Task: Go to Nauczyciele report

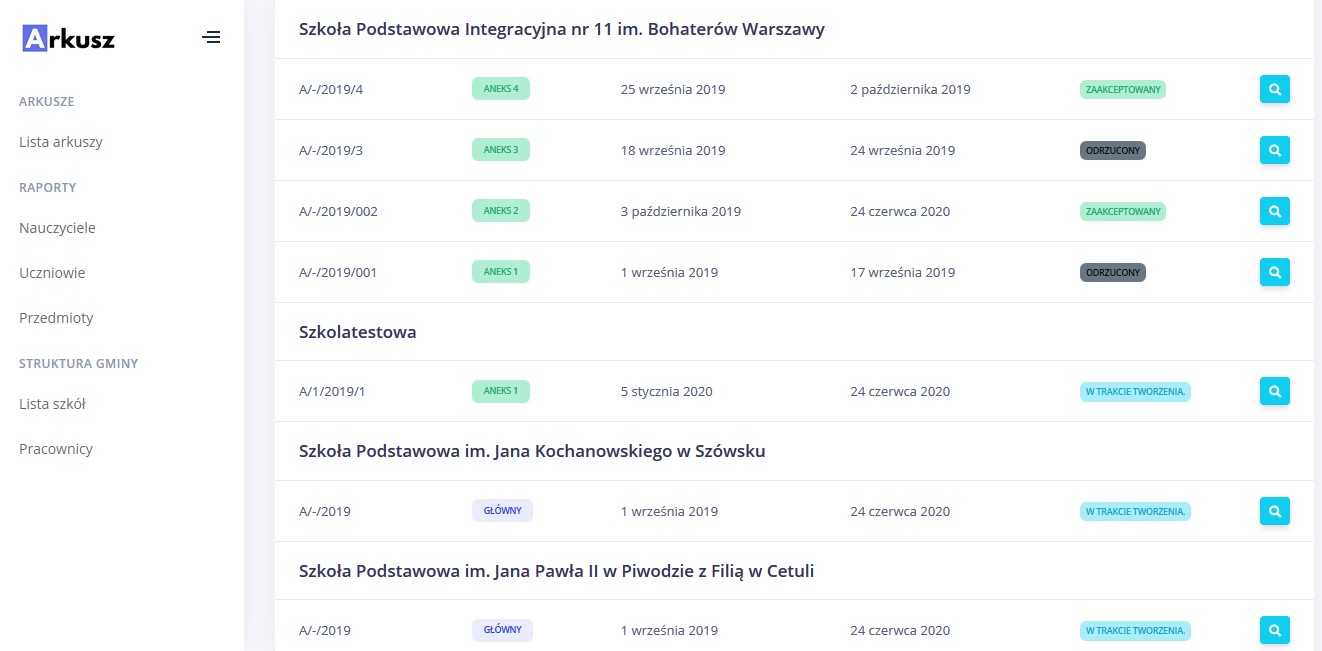Action: pyautogui.click(x=57, y=228)
